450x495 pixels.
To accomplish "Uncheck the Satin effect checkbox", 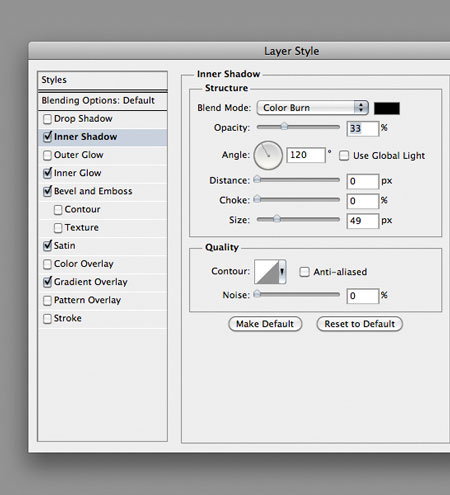I will pos(48,246).
